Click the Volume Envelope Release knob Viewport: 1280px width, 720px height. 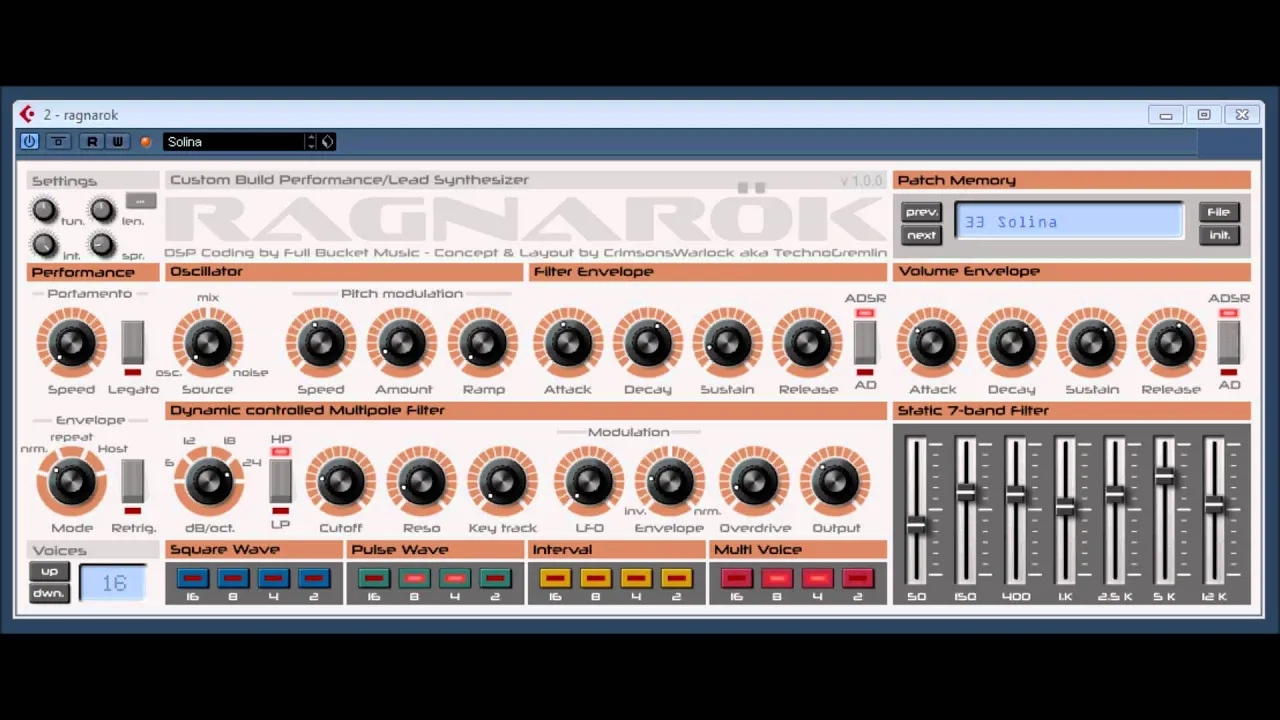(1171, 343)
